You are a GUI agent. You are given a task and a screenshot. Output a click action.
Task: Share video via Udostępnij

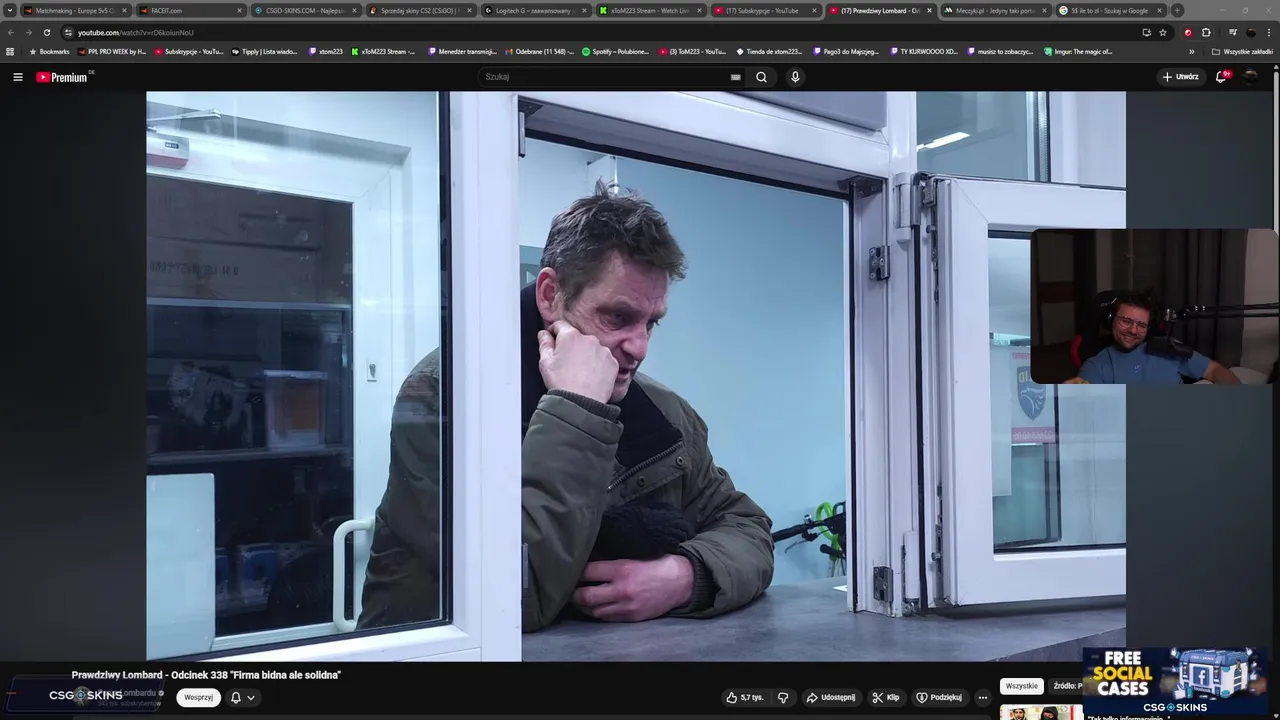(x=831, y=697)
